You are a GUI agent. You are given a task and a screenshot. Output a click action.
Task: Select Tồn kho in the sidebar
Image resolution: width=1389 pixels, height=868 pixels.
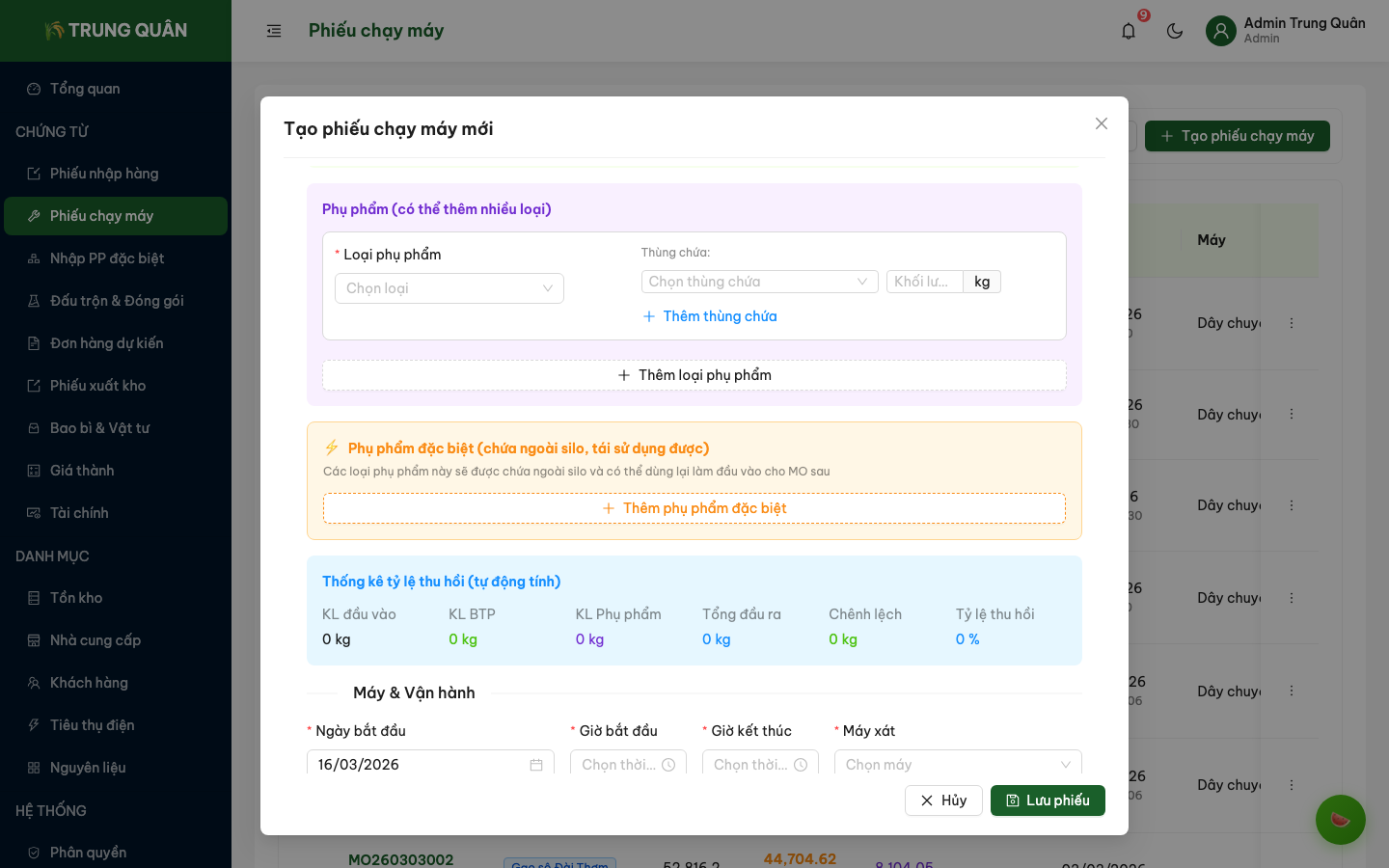76,598
